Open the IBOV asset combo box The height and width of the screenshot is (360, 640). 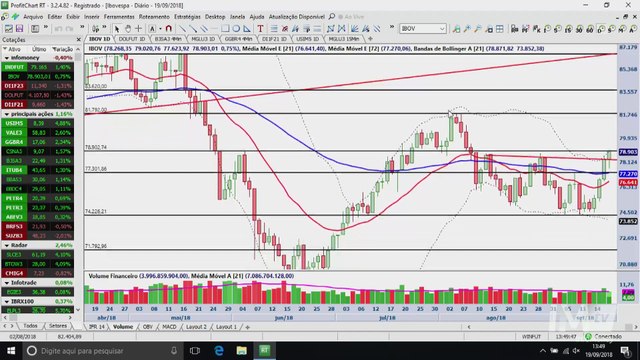click(422, 29)
